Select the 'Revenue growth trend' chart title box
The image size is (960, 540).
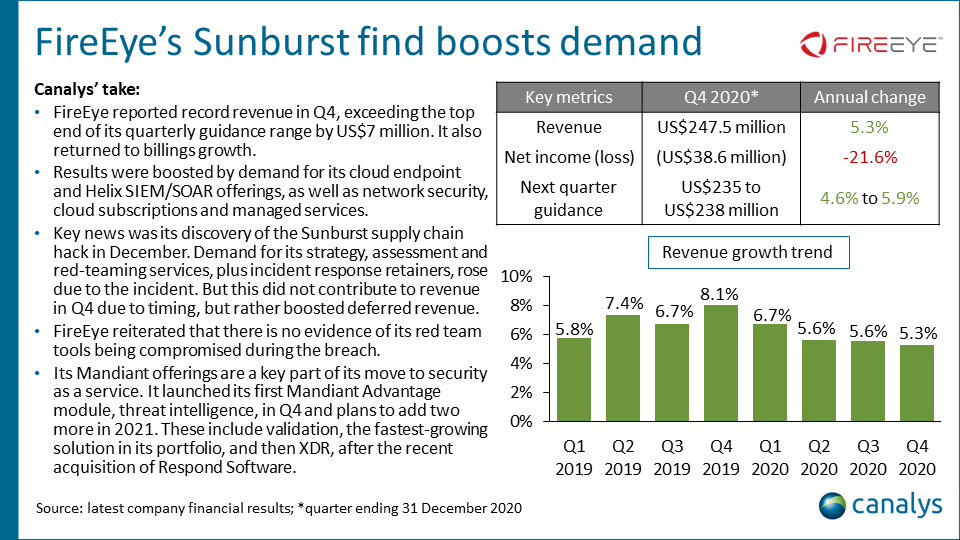coord(748,252)
